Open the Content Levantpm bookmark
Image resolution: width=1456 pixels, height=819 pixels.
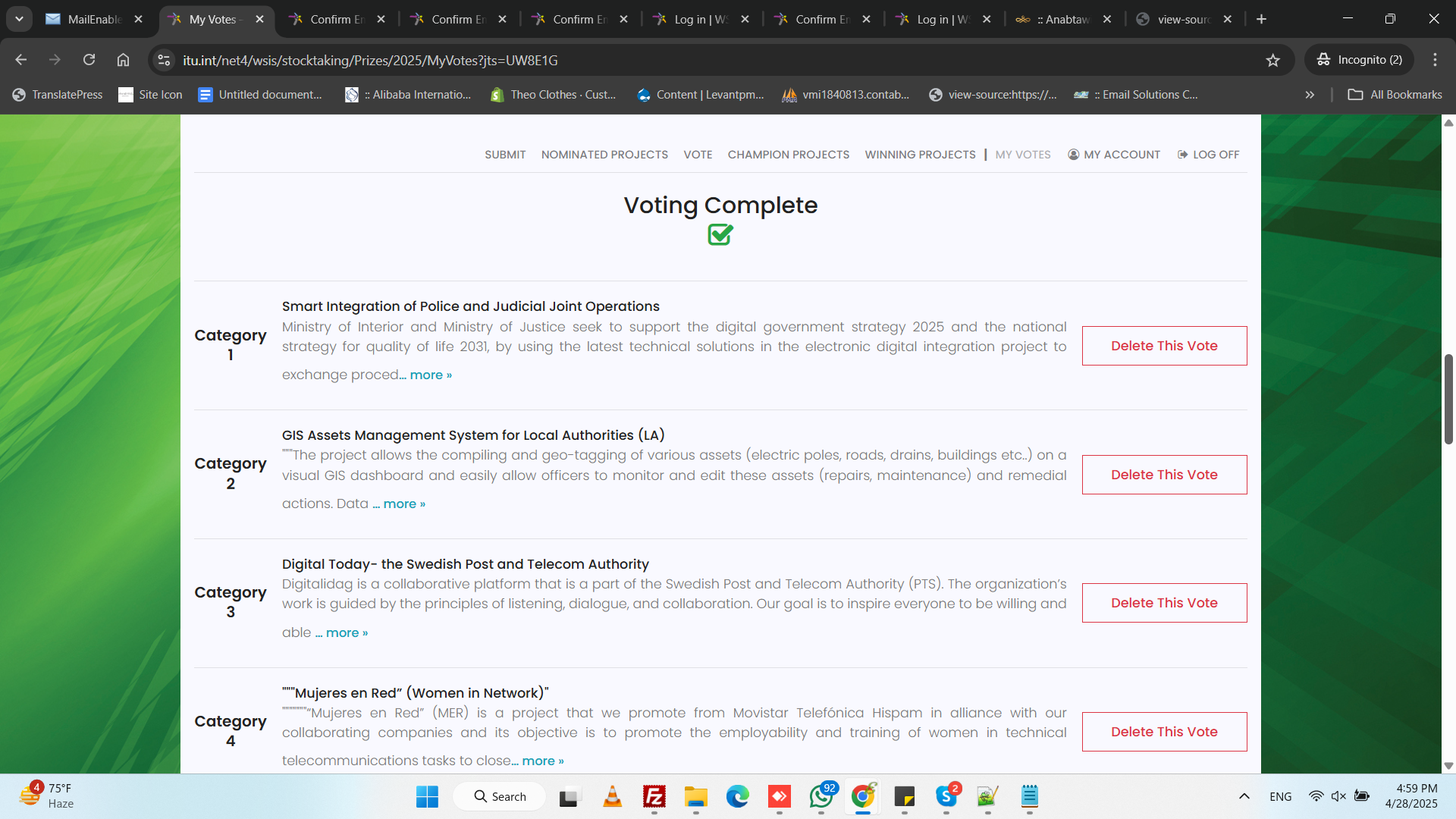(701, 95)
